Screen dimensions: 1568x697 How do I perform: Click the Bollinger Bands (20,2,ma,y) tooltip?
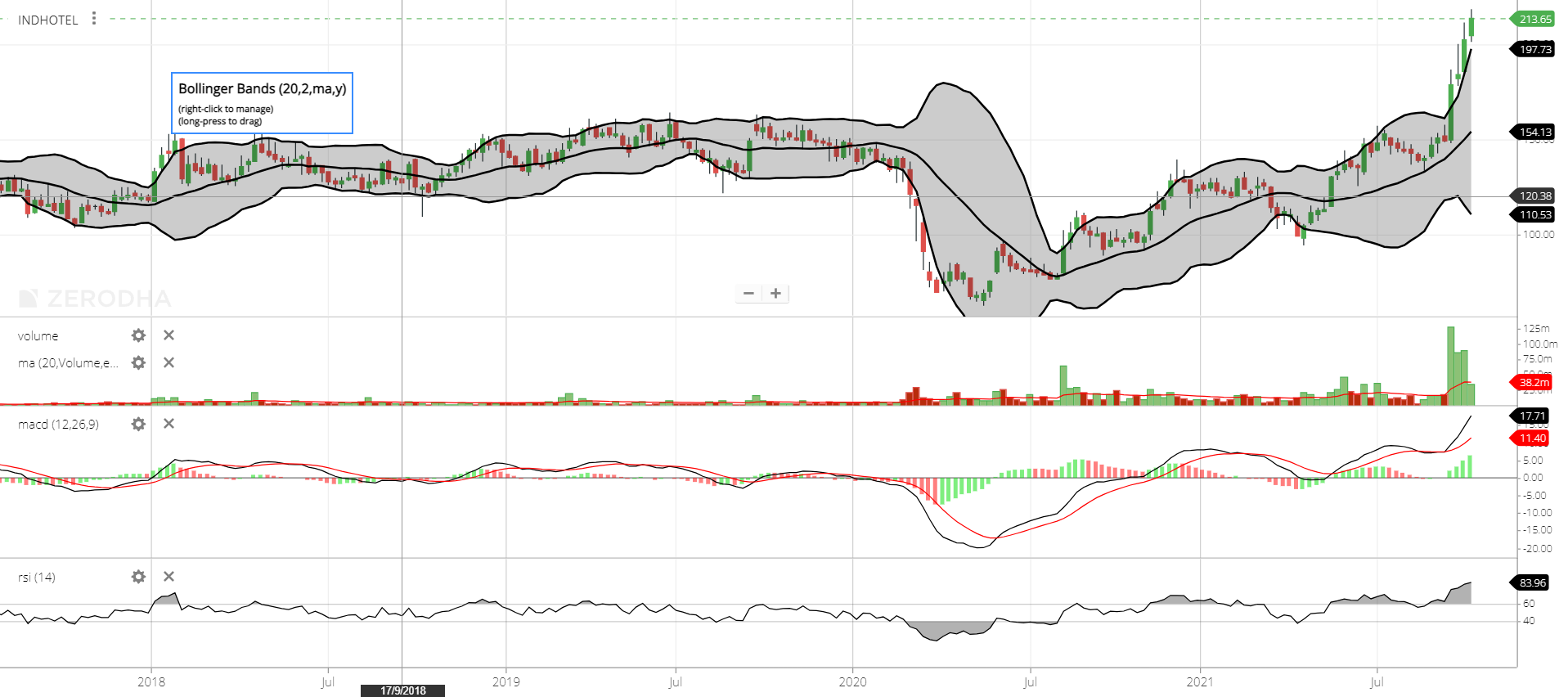(x=262, y=102)
